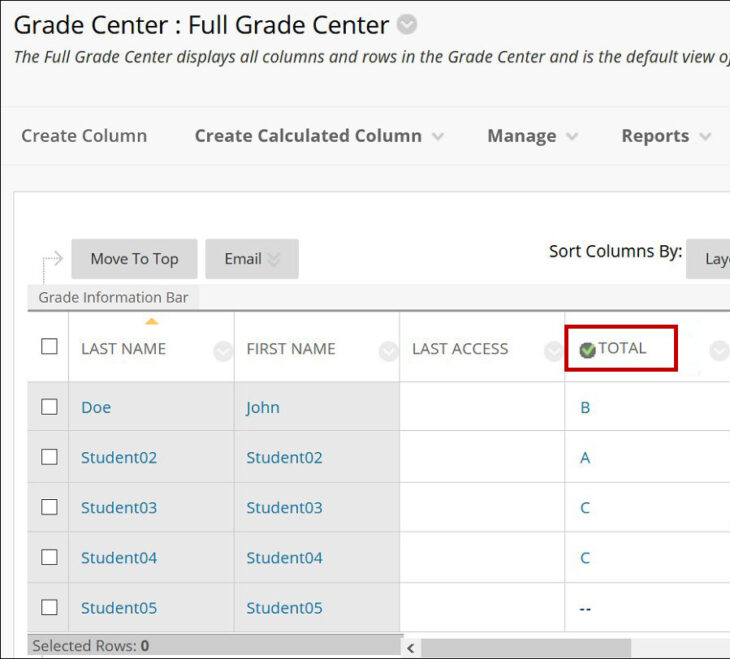Select the checkbox for Student03 row

[x=49, y=507]
